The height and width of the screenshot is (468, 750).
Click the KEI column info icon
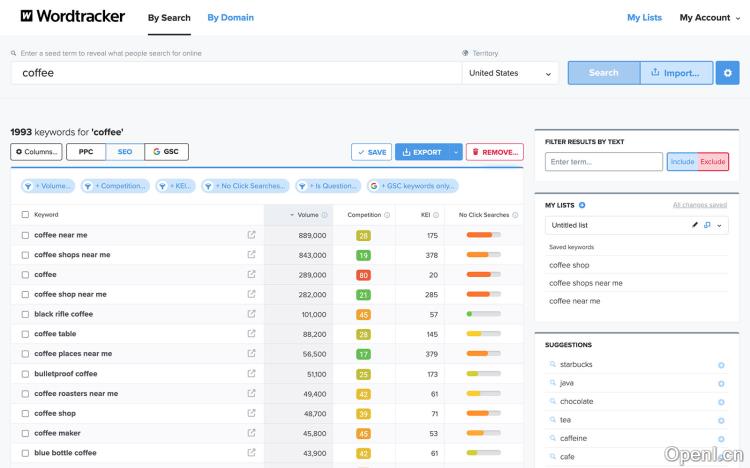pos(436,215)
